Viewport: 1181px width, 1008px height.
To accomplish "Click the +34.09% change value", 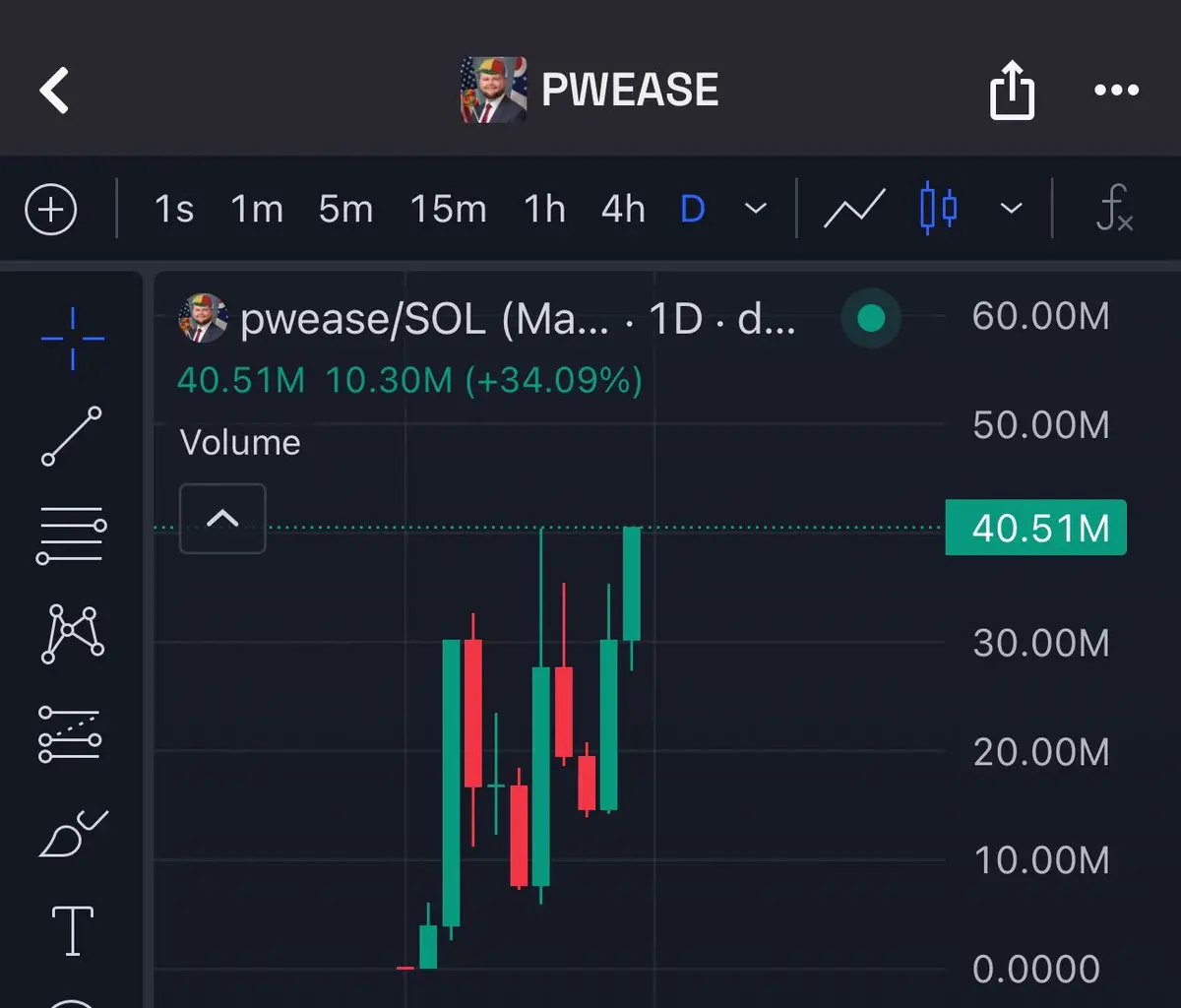I will [553, 380].
